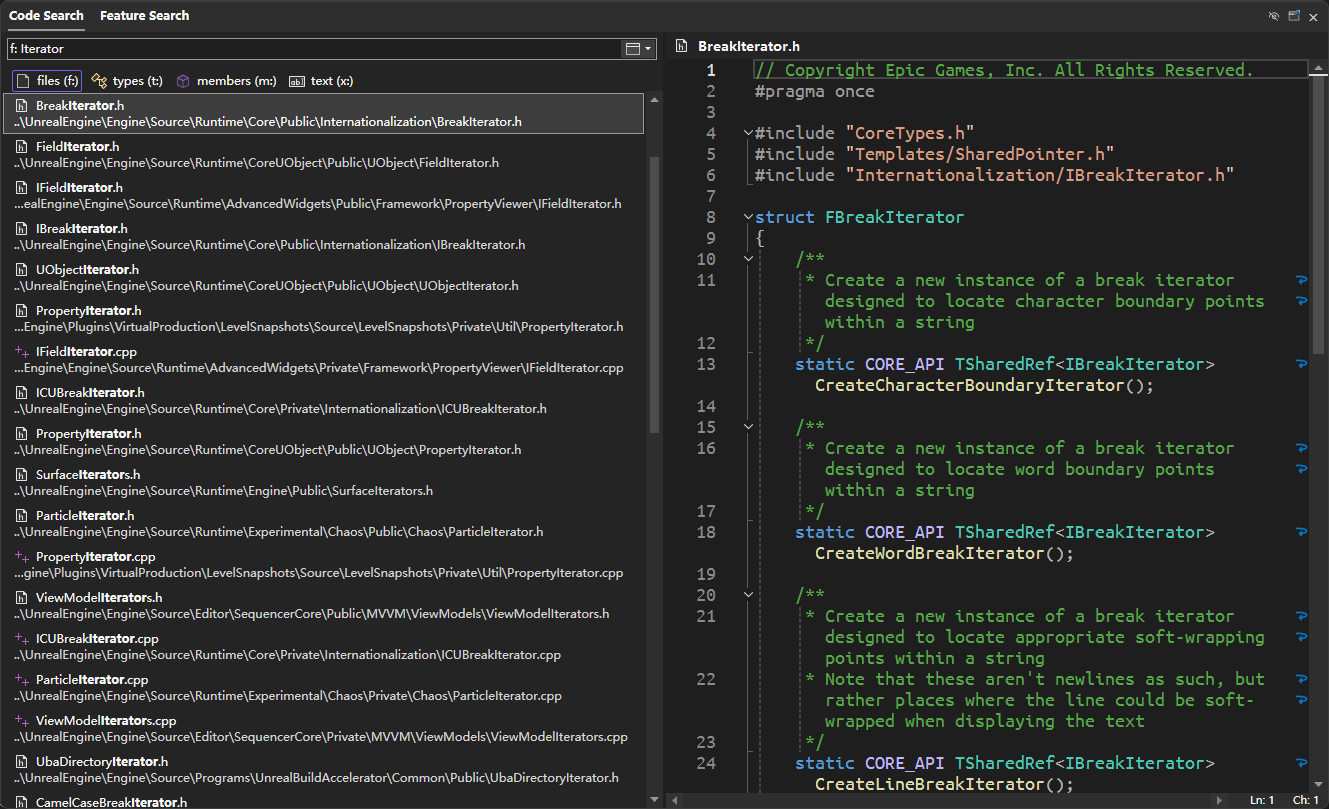This screenshot has width=1329, height=809.
Task: Enable the text (x:) filter
Action: [x=321, y=81]
